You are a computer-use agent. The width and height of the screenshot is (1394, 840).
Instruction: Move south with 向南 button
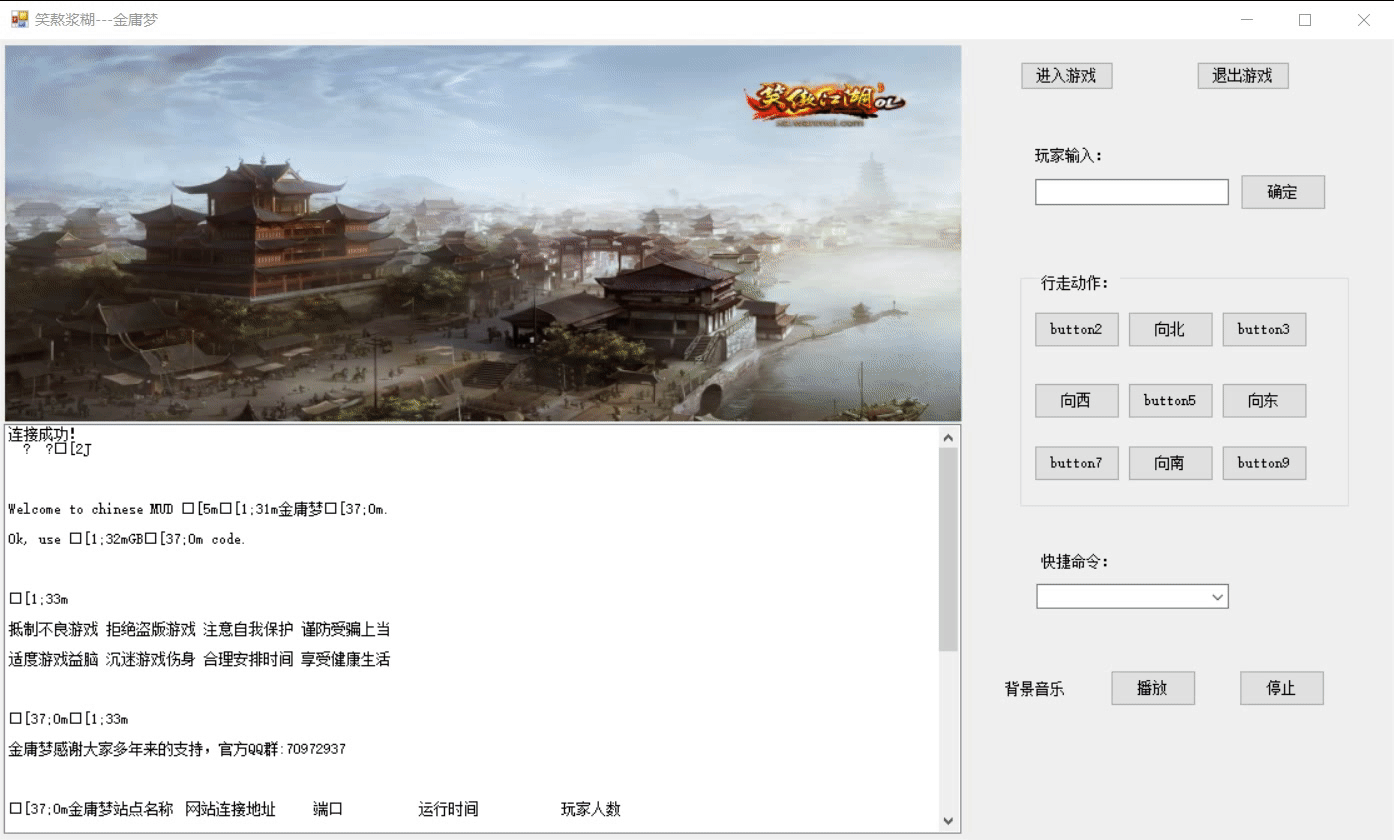[x=1170, y=463]
